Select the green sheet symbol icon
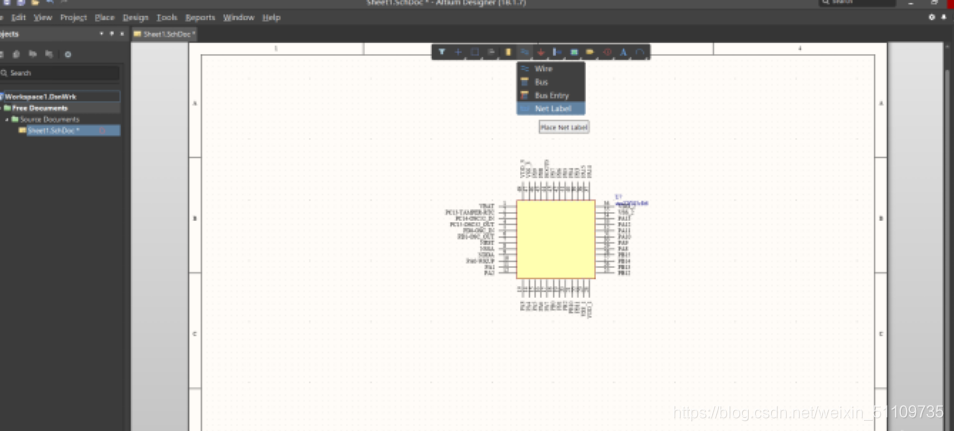Screen dimensions: 954x431 (574, 52)
